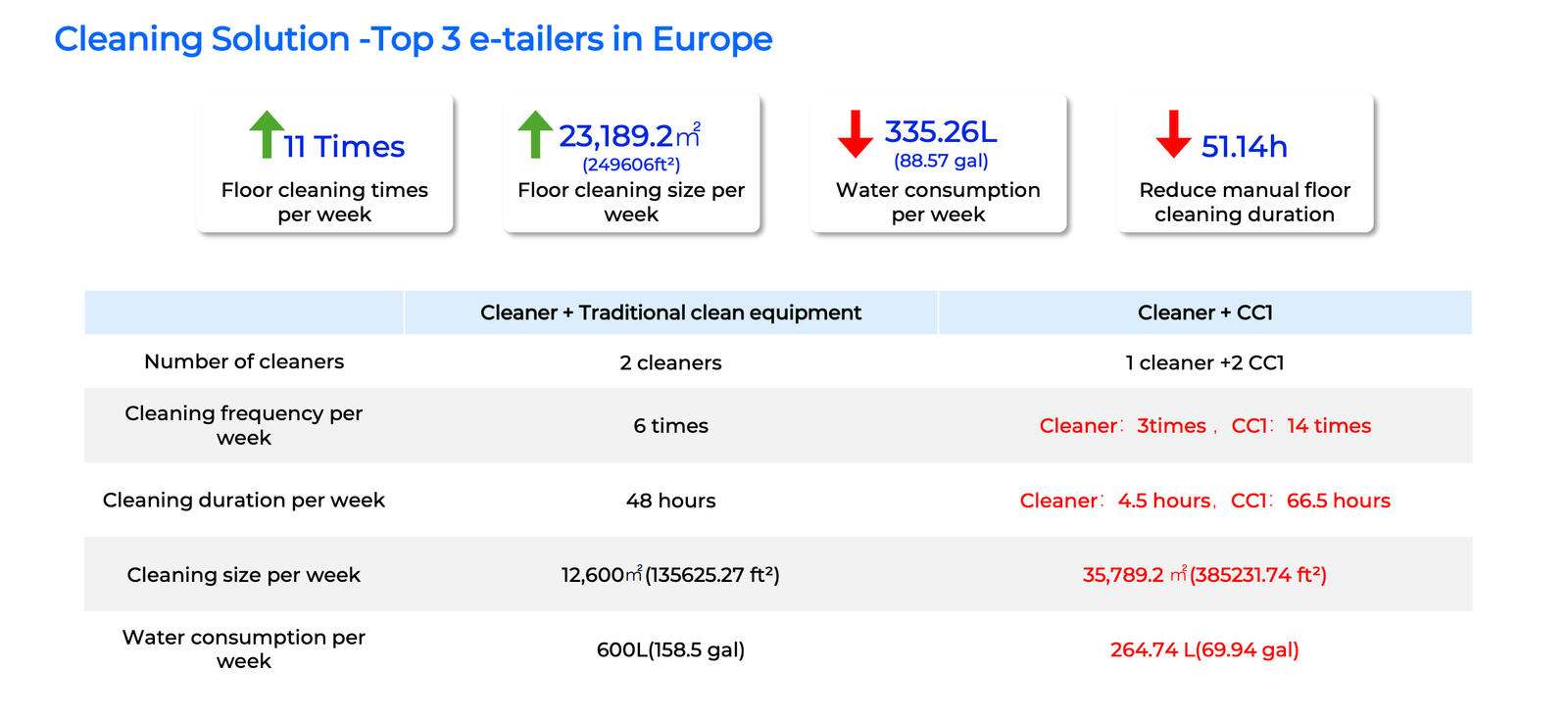Screen dimensions: 1568x717
Task: Click the slide title about top 3 e-tailers
Action: tap(413, 39)
